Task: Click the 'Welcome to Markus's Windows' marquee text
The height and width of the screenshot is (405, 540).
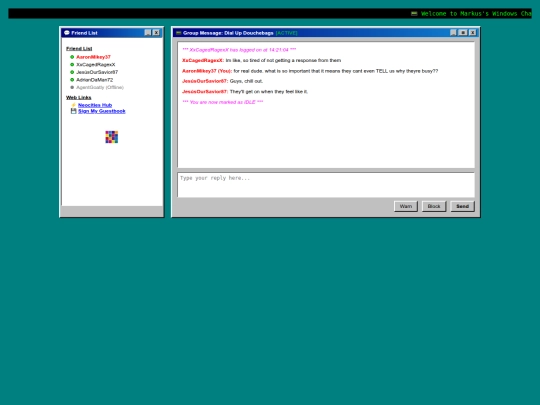Action: pos(476,13)
